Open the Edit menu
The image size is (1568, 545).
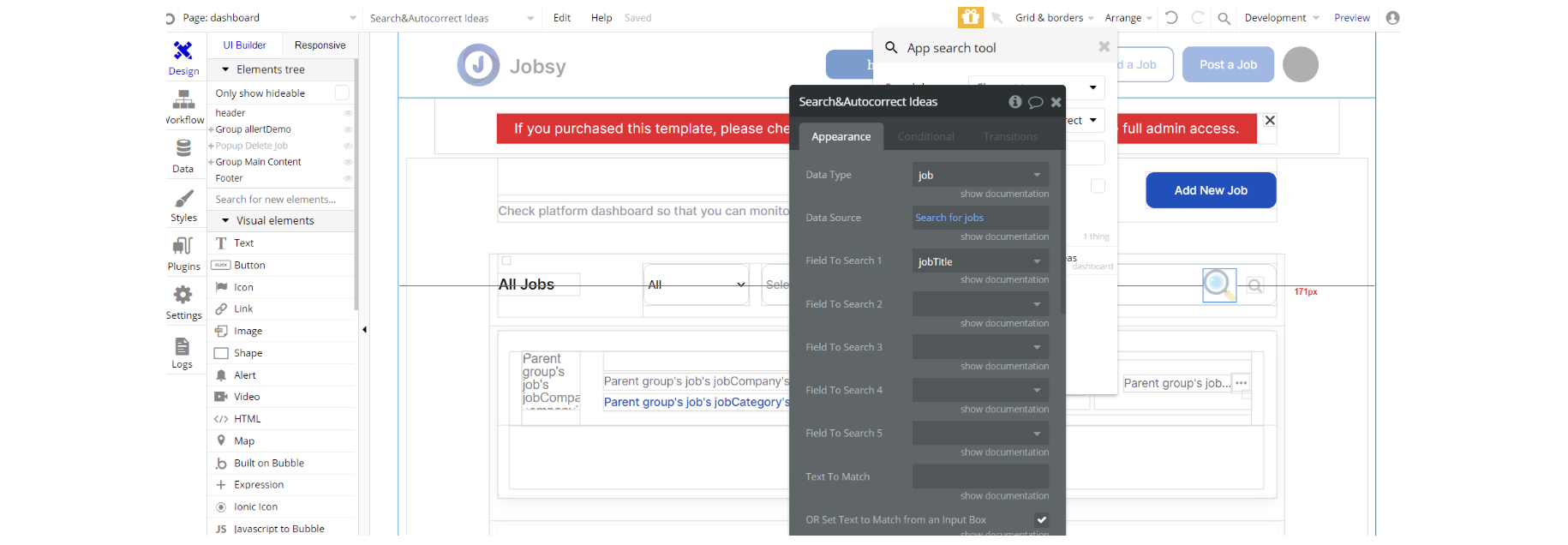tap(562, 17)
